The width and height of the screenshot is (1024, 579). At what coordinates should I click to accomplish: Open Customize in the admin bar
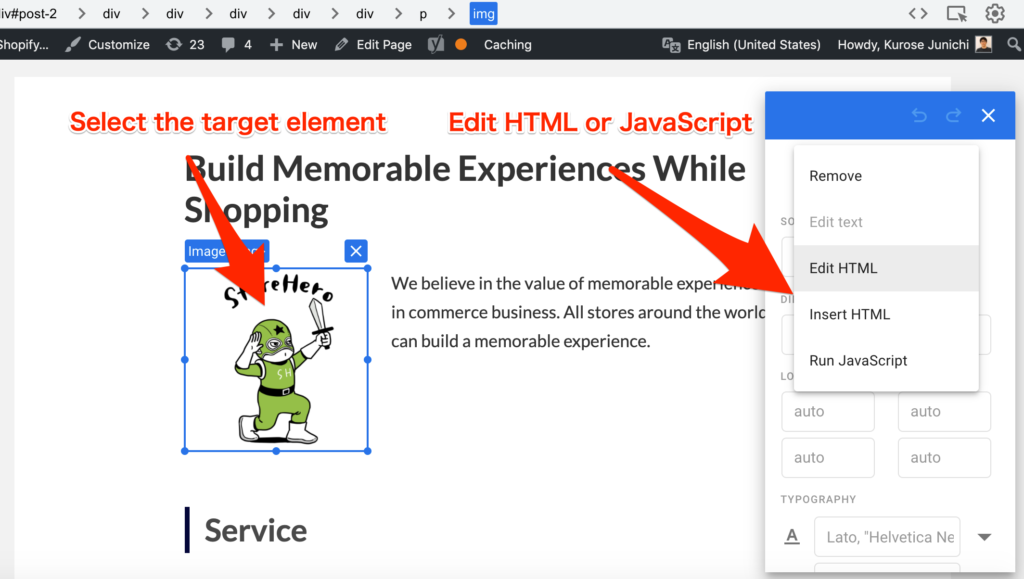[x=108, y=44]
